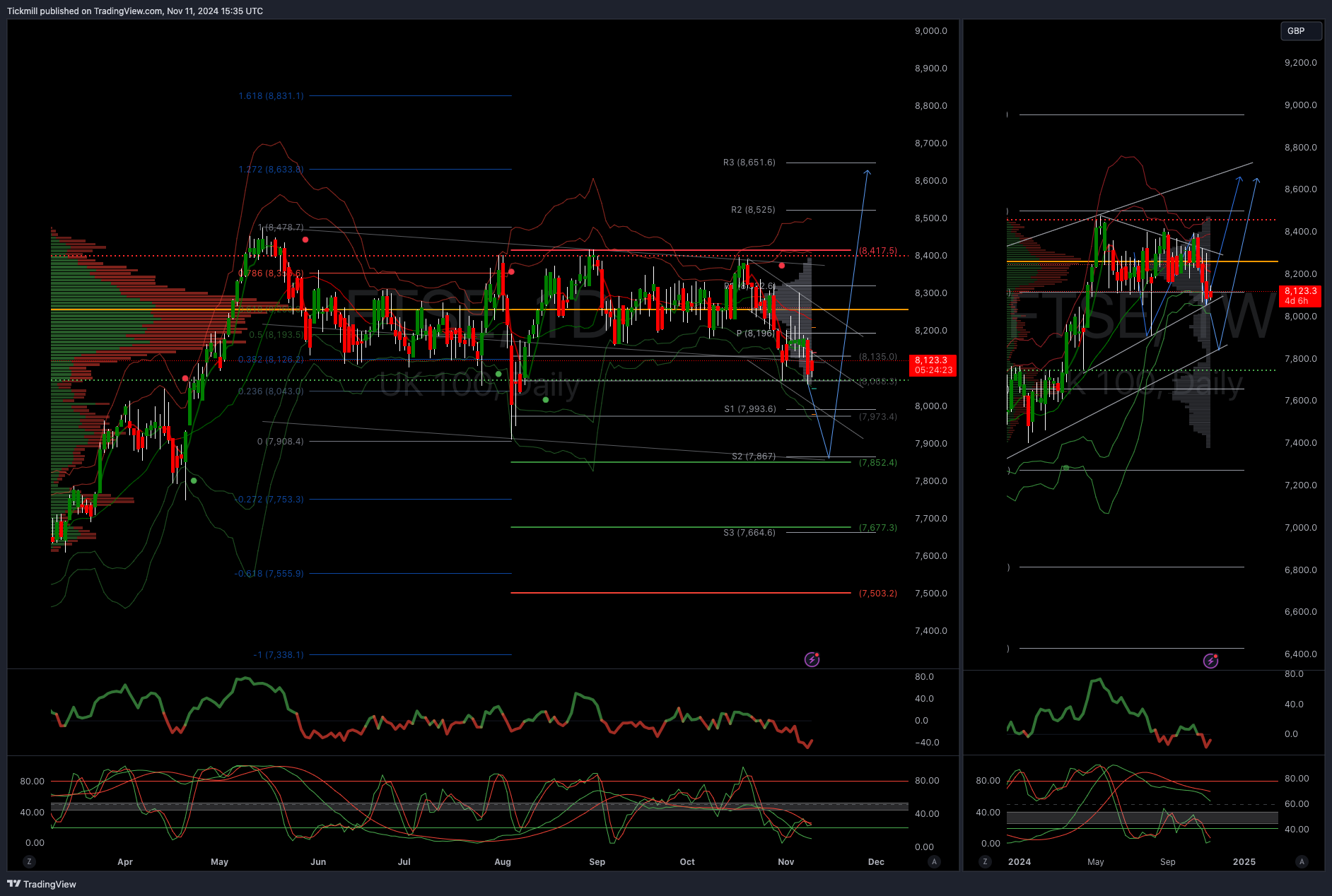1332x896 pixels.
Task: Click Jun on the left chart time axis
Action: click(318, 861)
